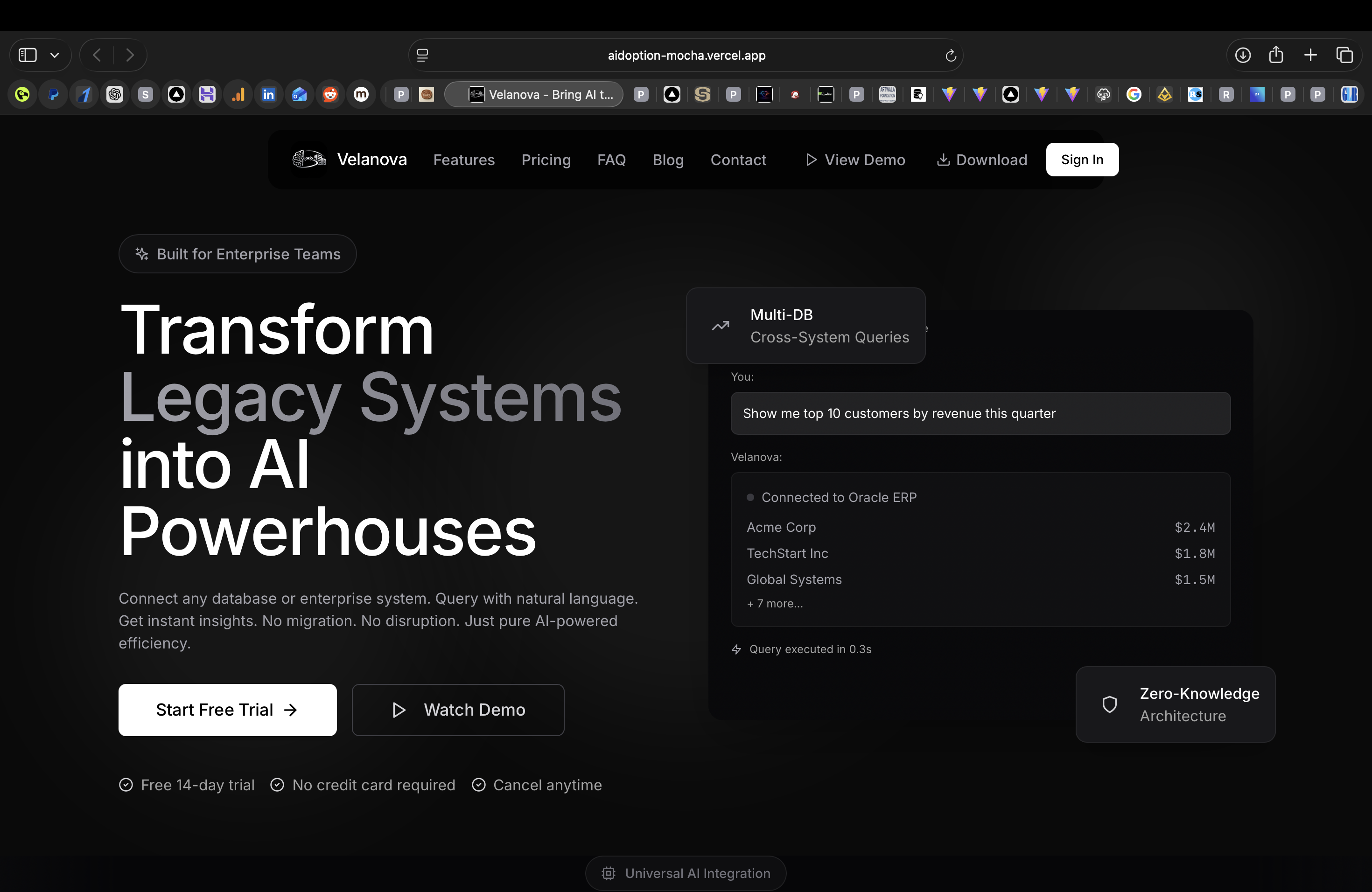Click the Share icon in toolbar
The height and width of the screenshot is (892, 1372).
tap(1276, 56)
